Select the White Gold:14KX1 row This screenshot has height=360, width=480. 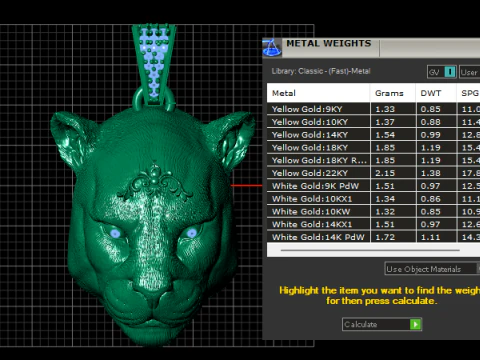click(373, 224)
